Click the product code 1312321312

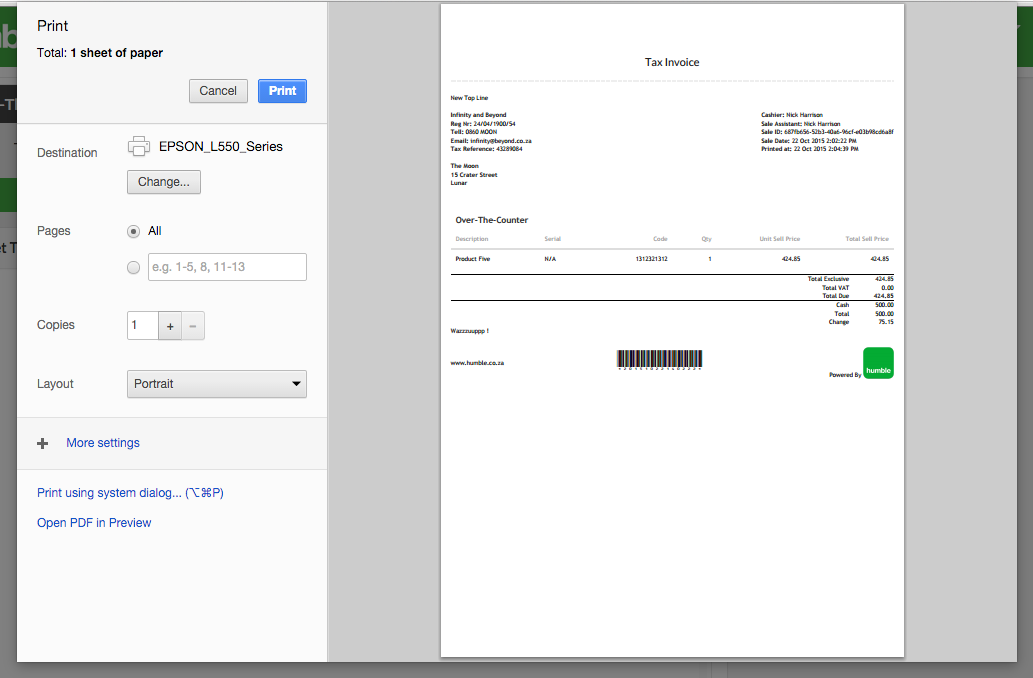click(x=652, y=259)
